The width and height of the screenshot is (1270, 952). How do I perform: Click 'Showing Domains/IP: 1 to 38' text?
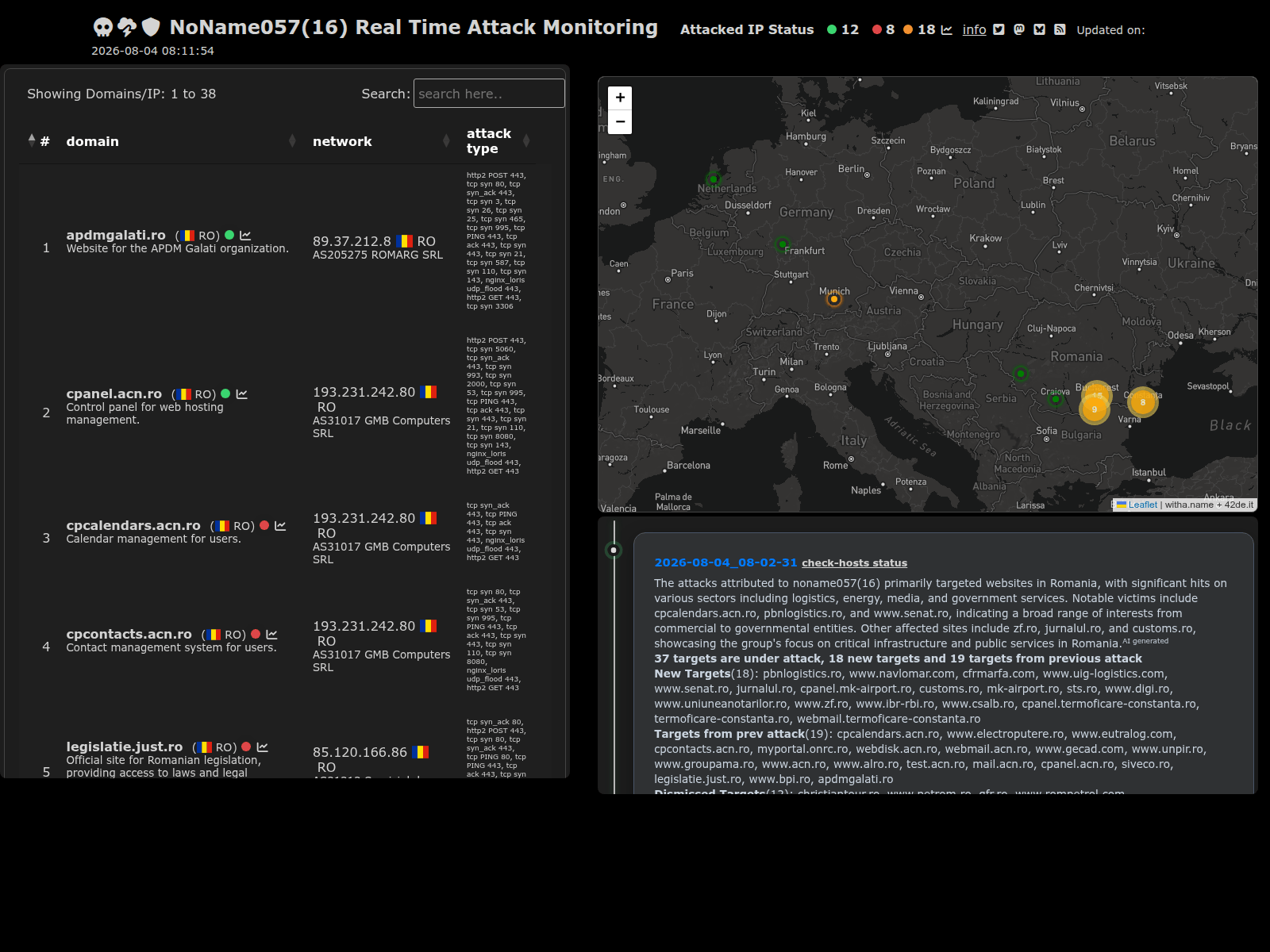(121, 94)
